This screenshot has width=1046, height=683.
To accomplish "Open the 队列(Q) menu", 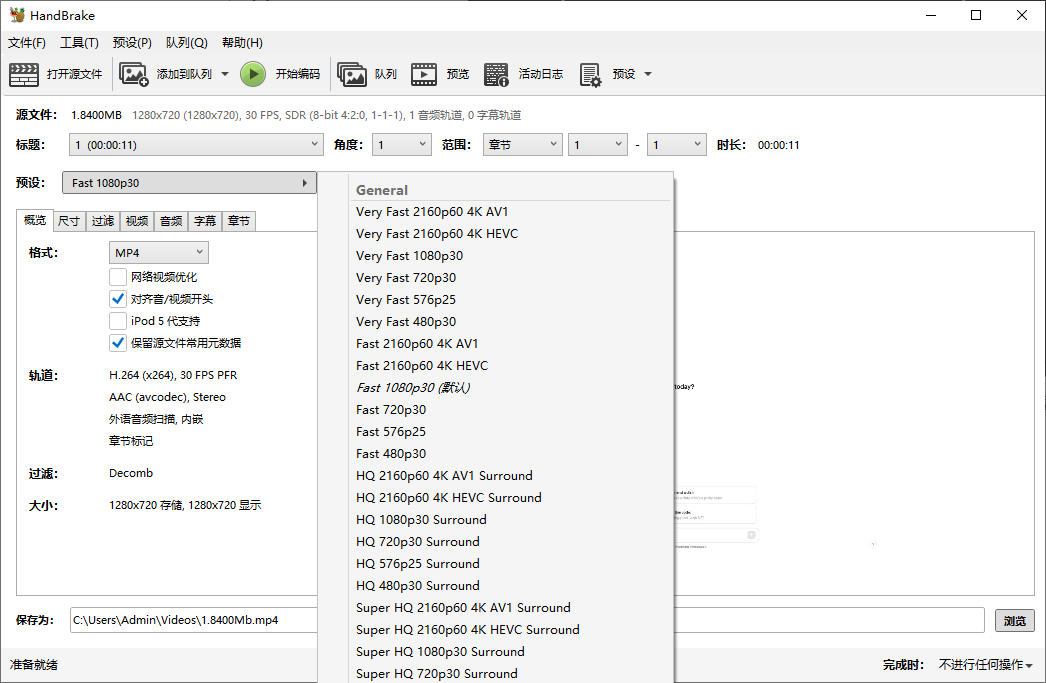I will tap(187, 43).
